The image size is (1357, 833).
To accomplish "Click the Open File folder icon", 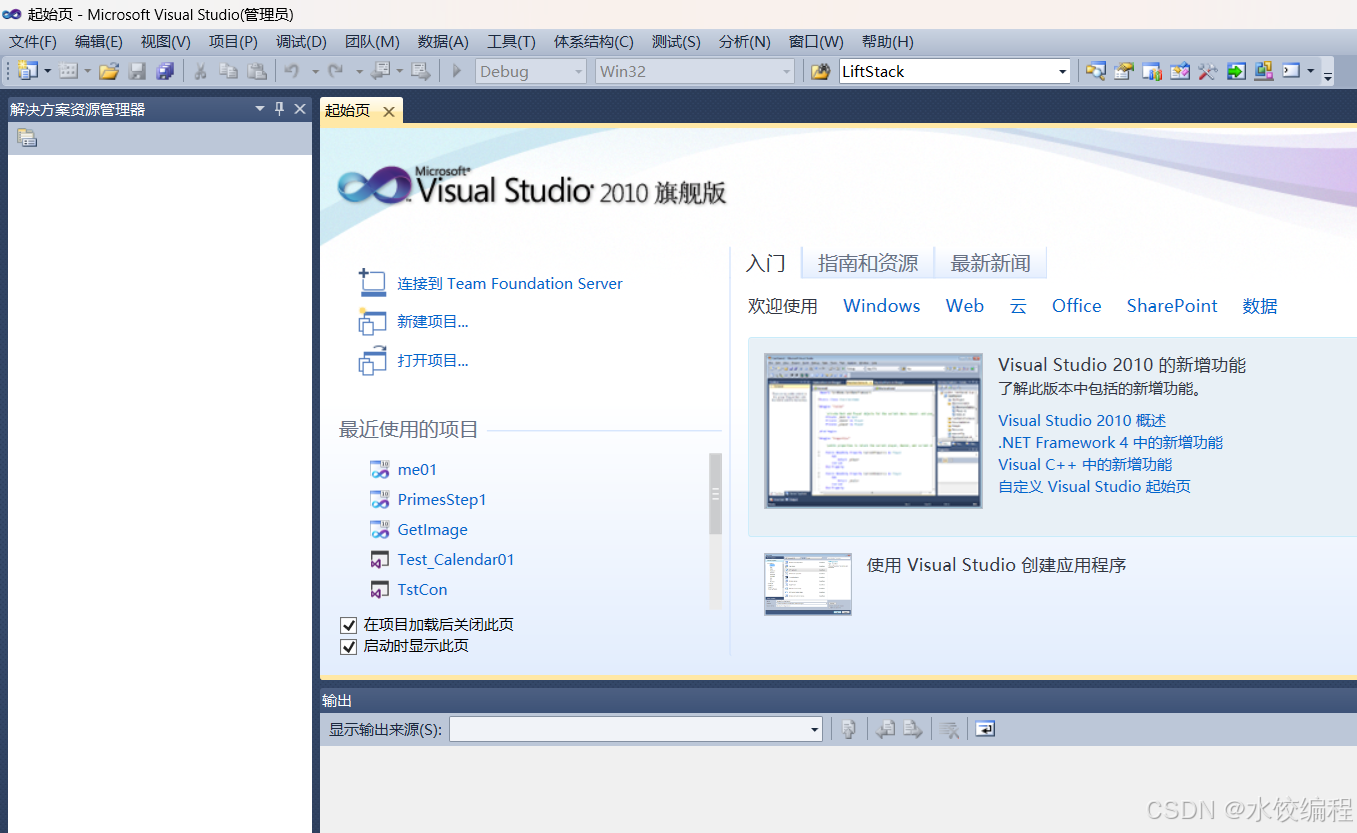I will (109, 71).
